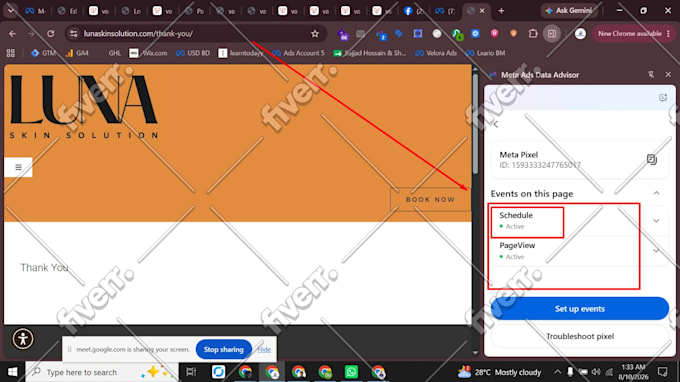
Task: Switch to the Facebook tab
Action: [x=413, y=11]
